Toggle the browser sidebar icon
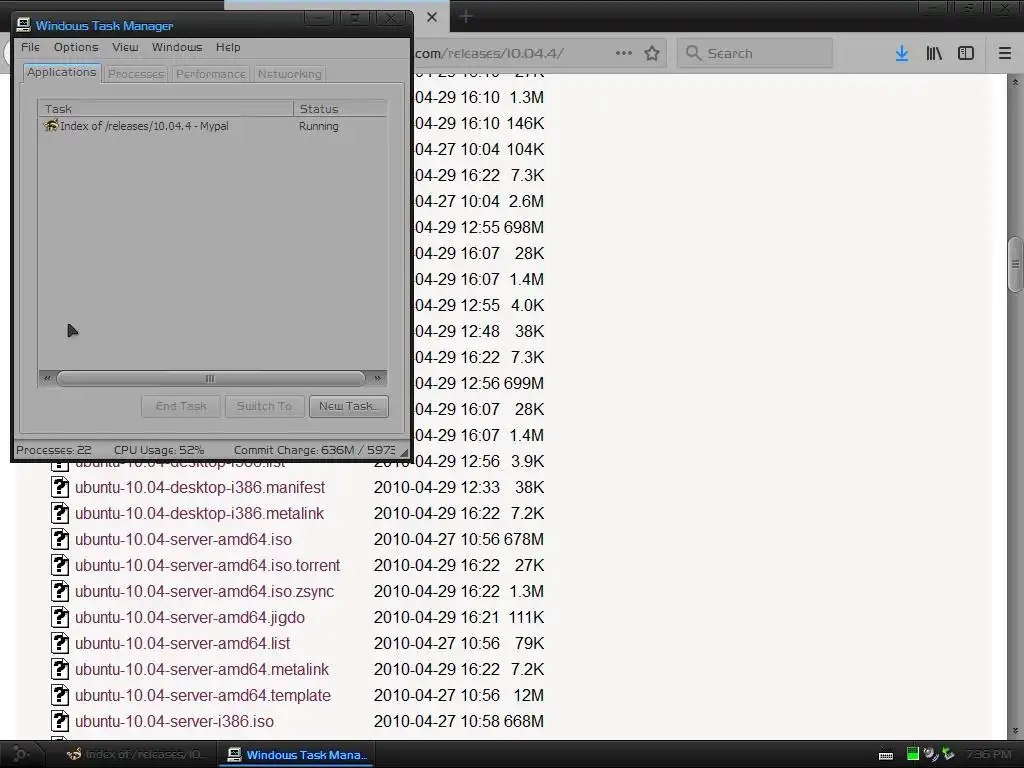The image size is (1024, 768). click(966, 53)
